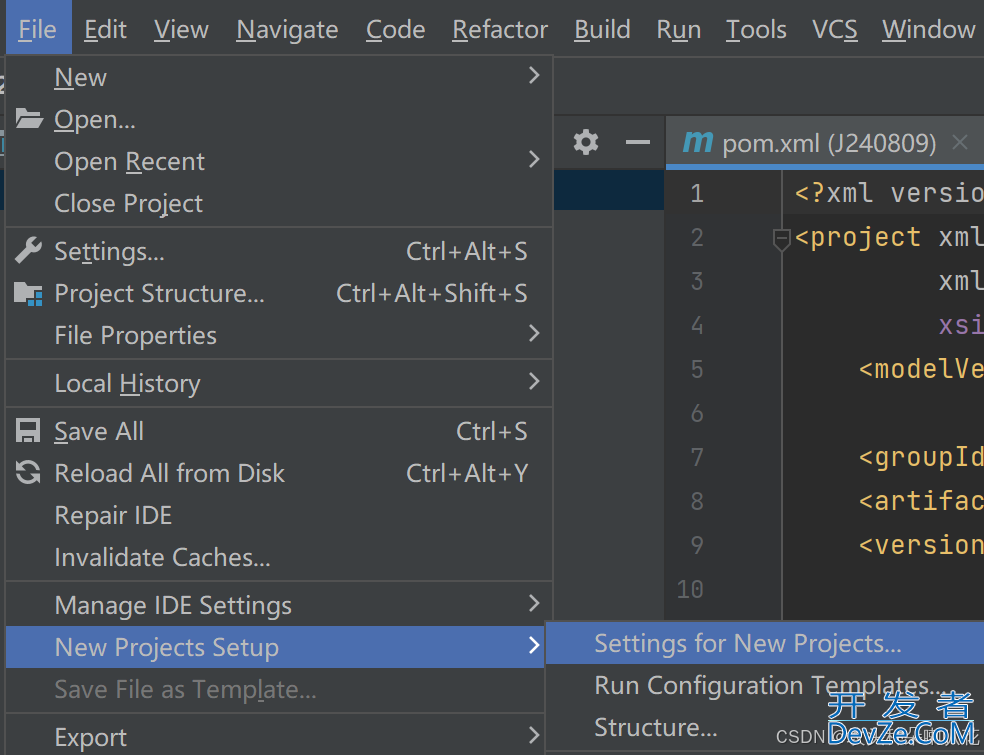
Task: Click the hide tool window minus icon
Action: click(x=638, y=142)
